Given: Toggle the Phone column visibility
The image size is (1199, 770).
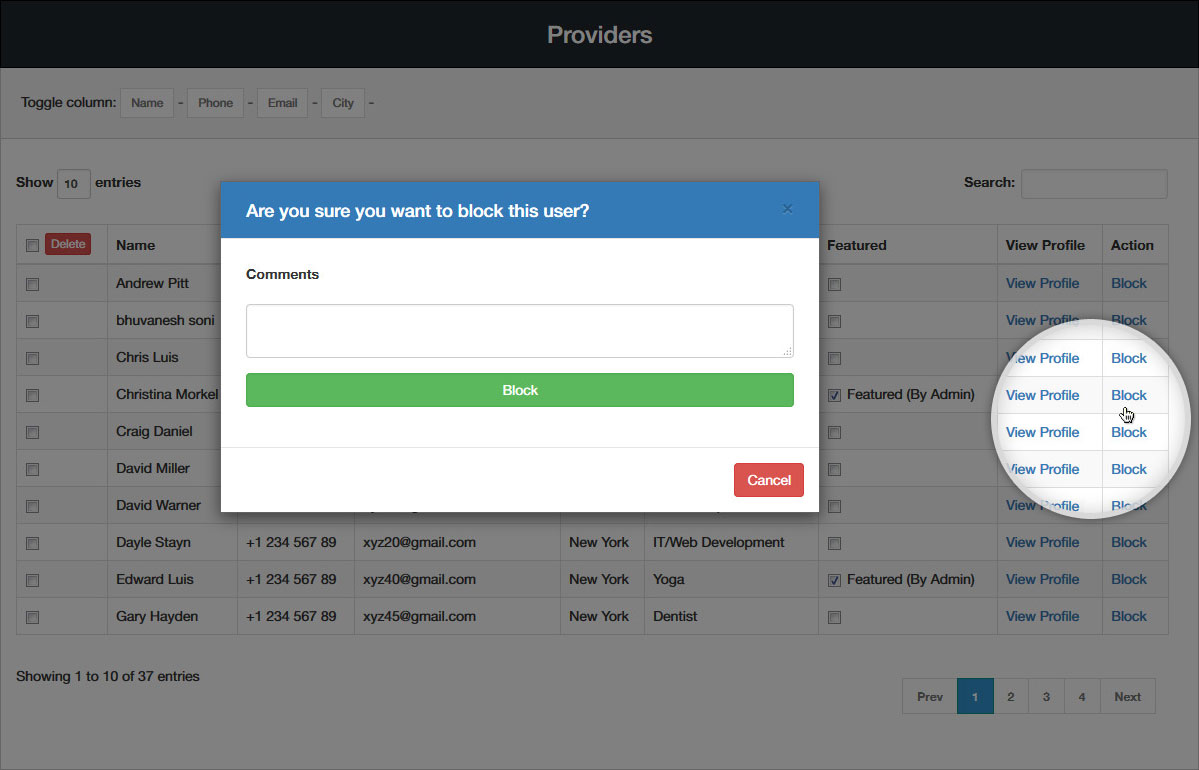Looking at the screenshot, I should (215, 103).
